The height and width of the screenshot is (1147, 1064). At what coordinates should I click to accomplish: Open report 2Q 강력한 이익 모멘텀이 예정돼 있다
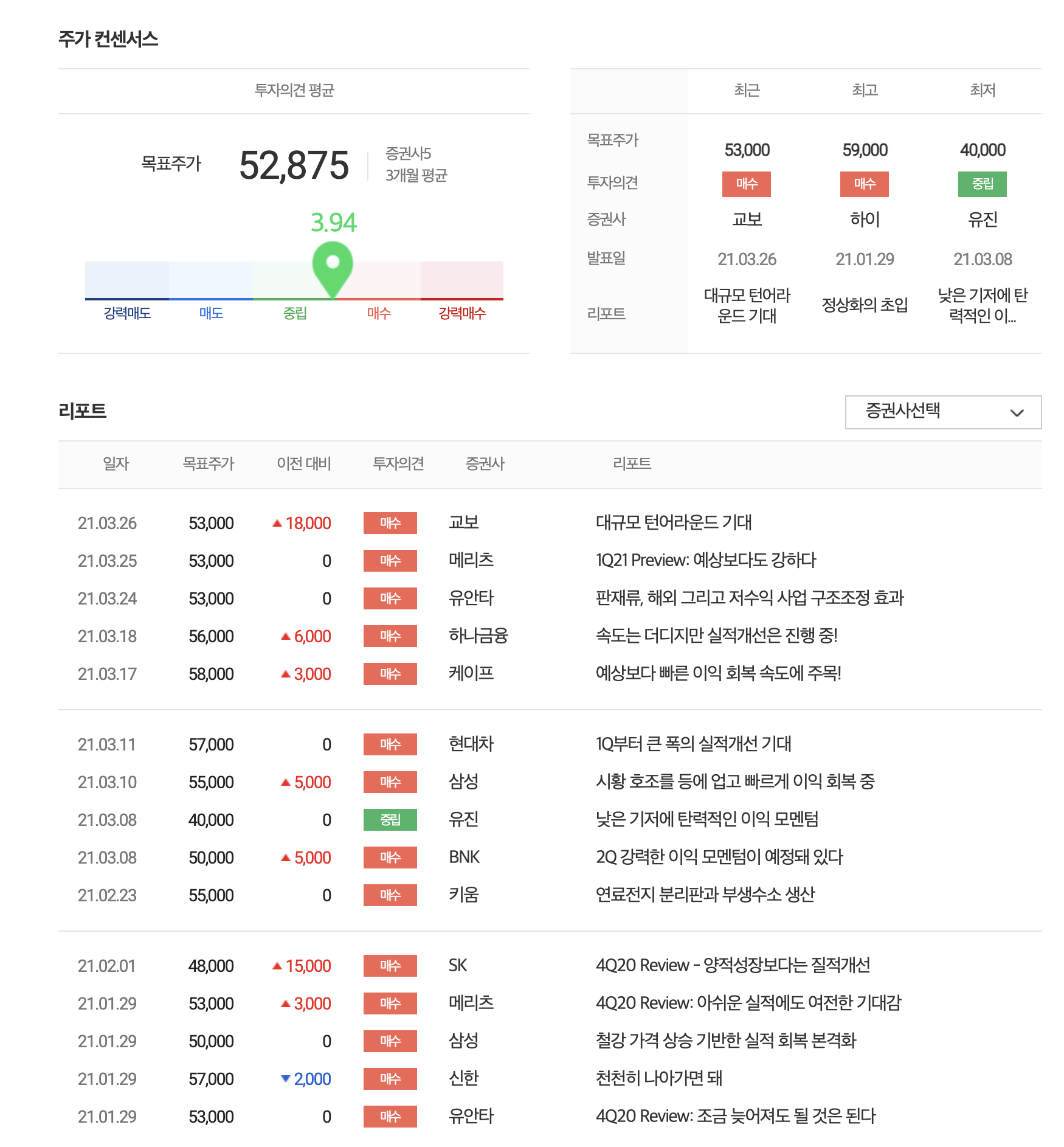(719, 857)
